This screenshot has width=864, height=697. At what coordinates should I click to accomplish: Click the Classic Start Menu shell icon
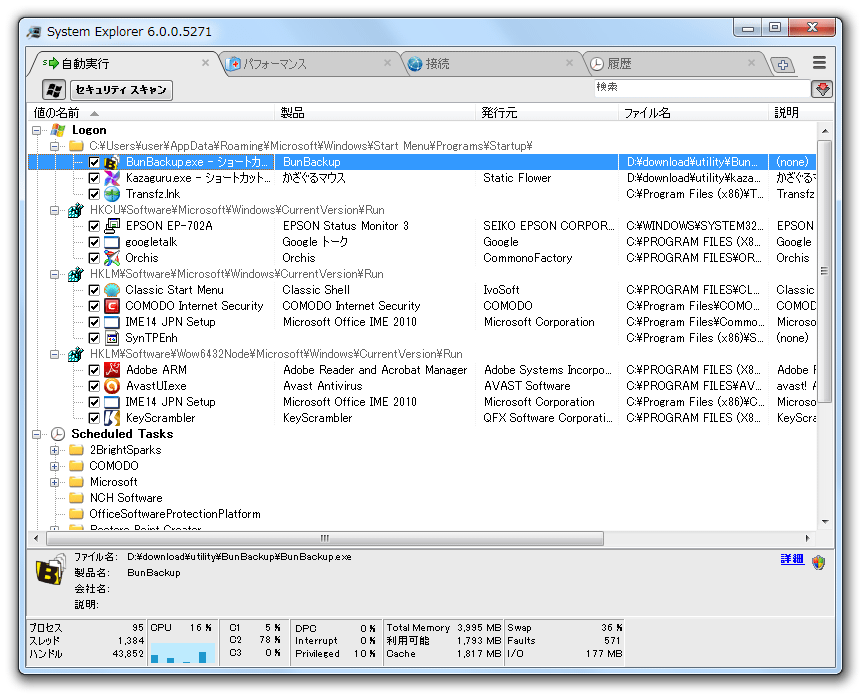tap(112, 290)
